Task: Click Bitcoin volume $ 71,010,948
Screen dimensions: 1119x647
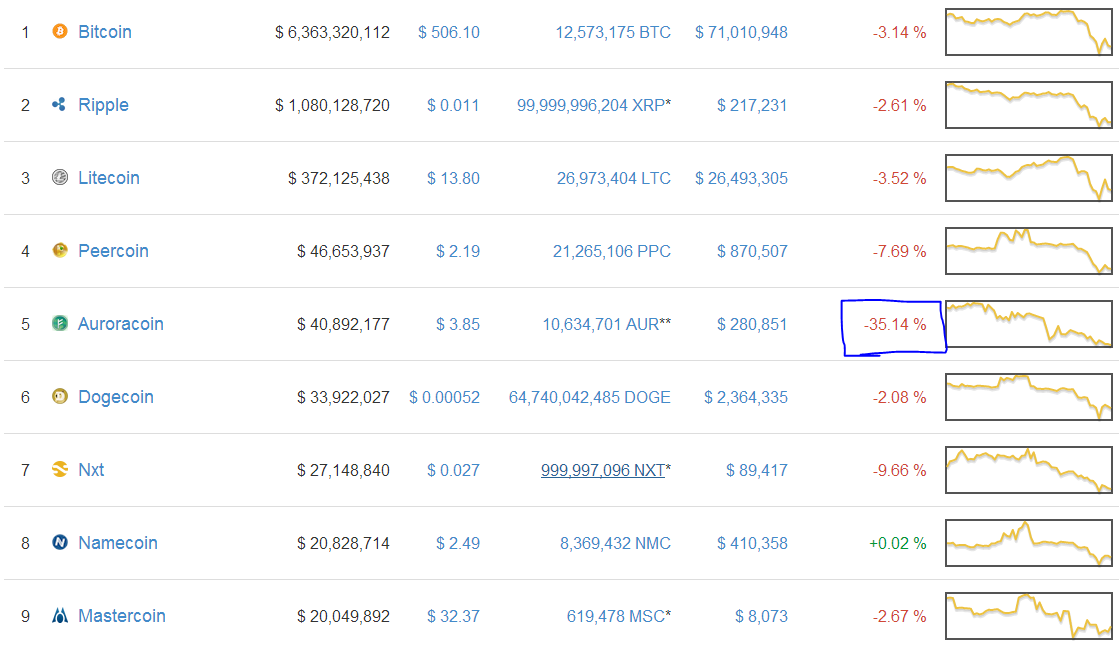Action: (x=741, y=32)
